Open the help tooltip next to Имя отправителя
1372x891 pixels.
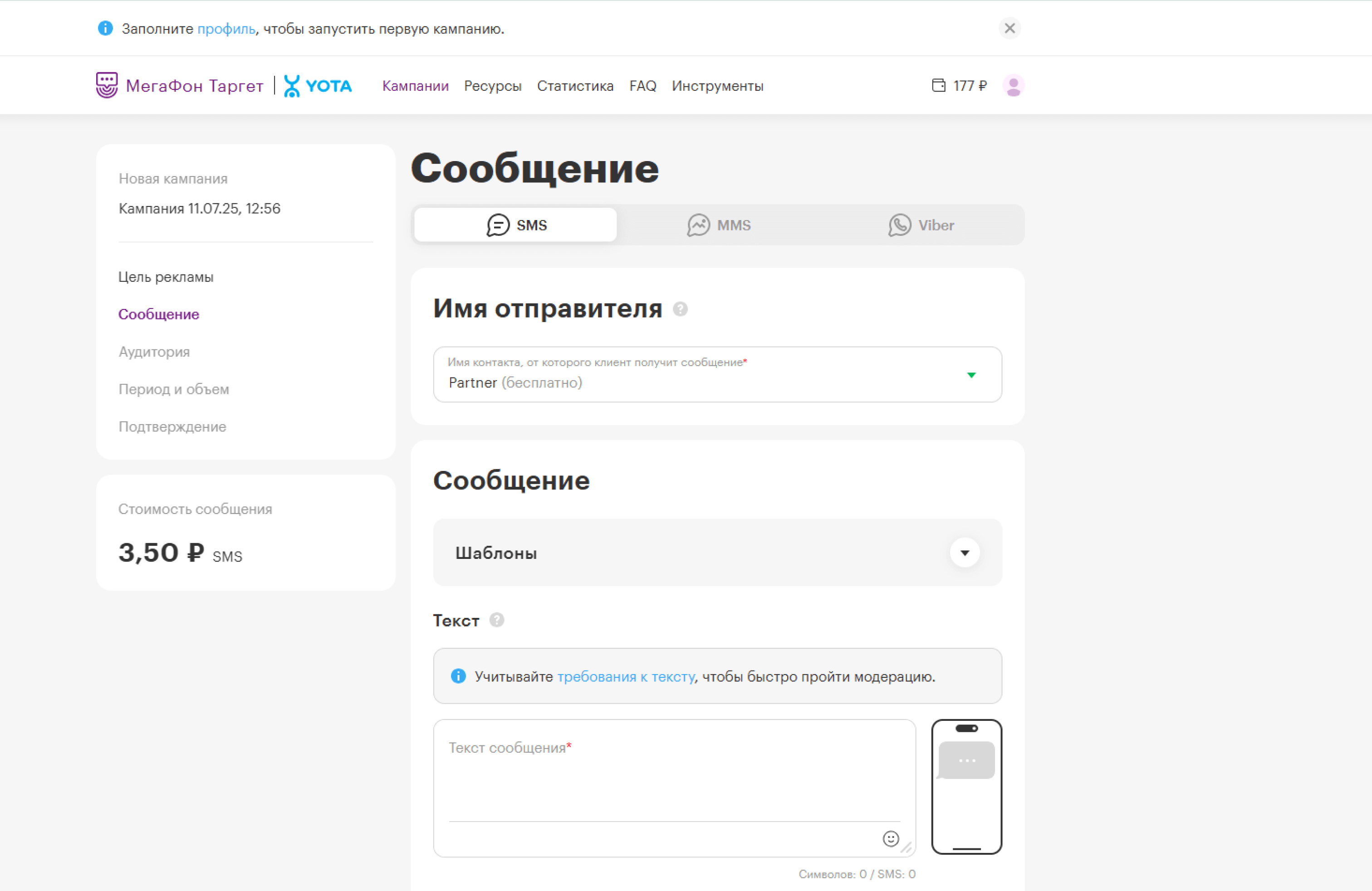point(679,310)
